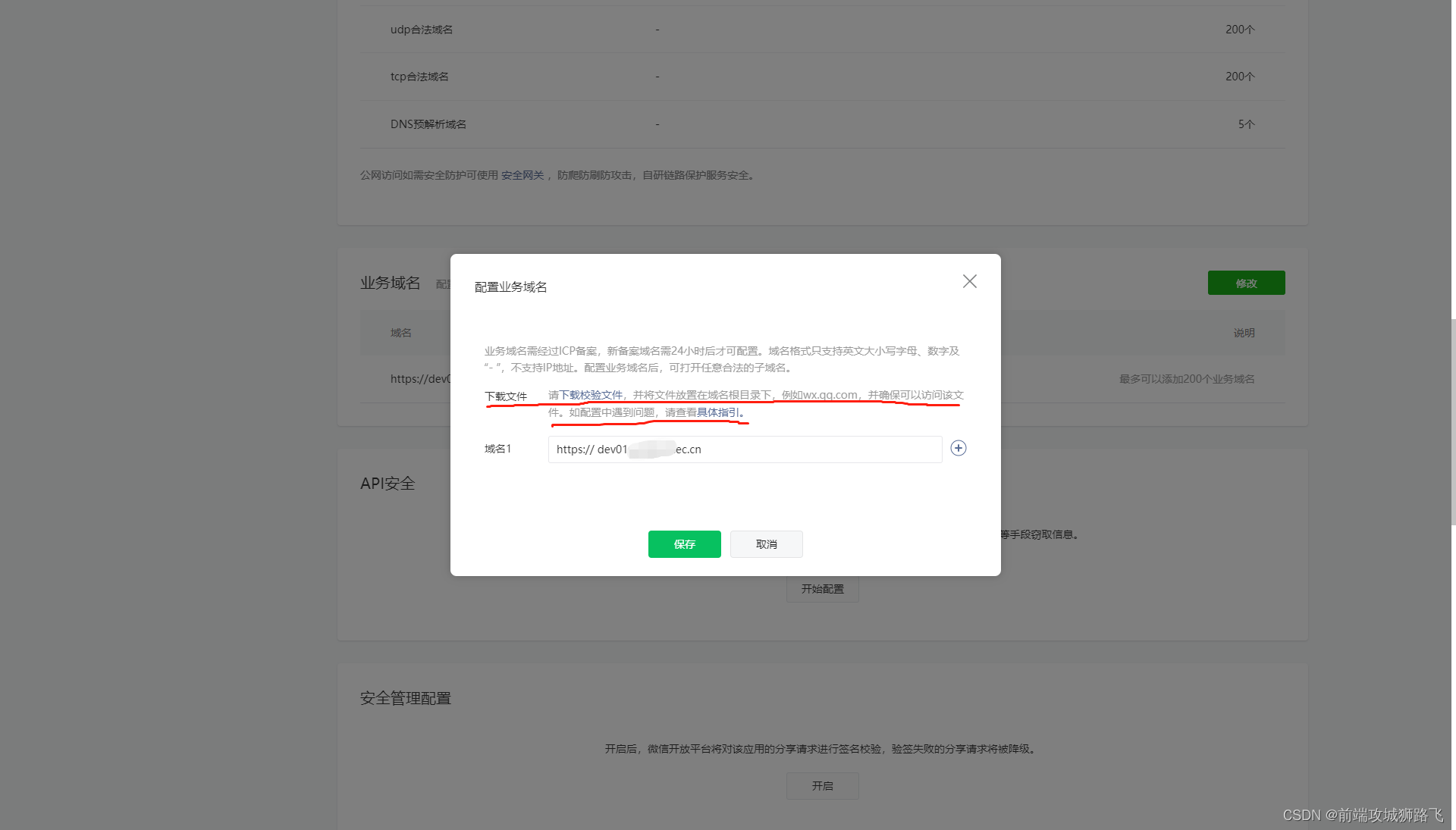Open the 具体指引 link
The width and height of the screenshot is (1456, 830).
717,412
